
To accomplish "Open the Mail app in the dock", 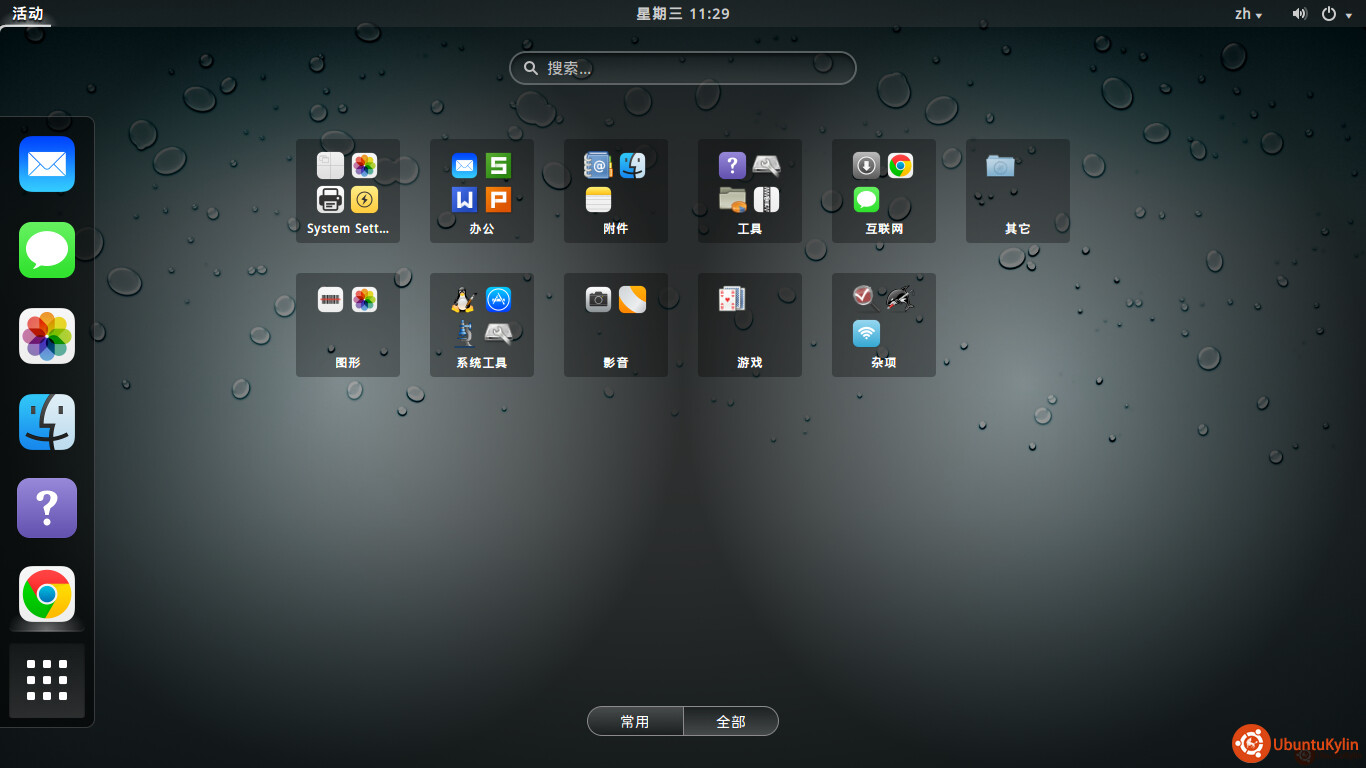I will coord(47,164).
